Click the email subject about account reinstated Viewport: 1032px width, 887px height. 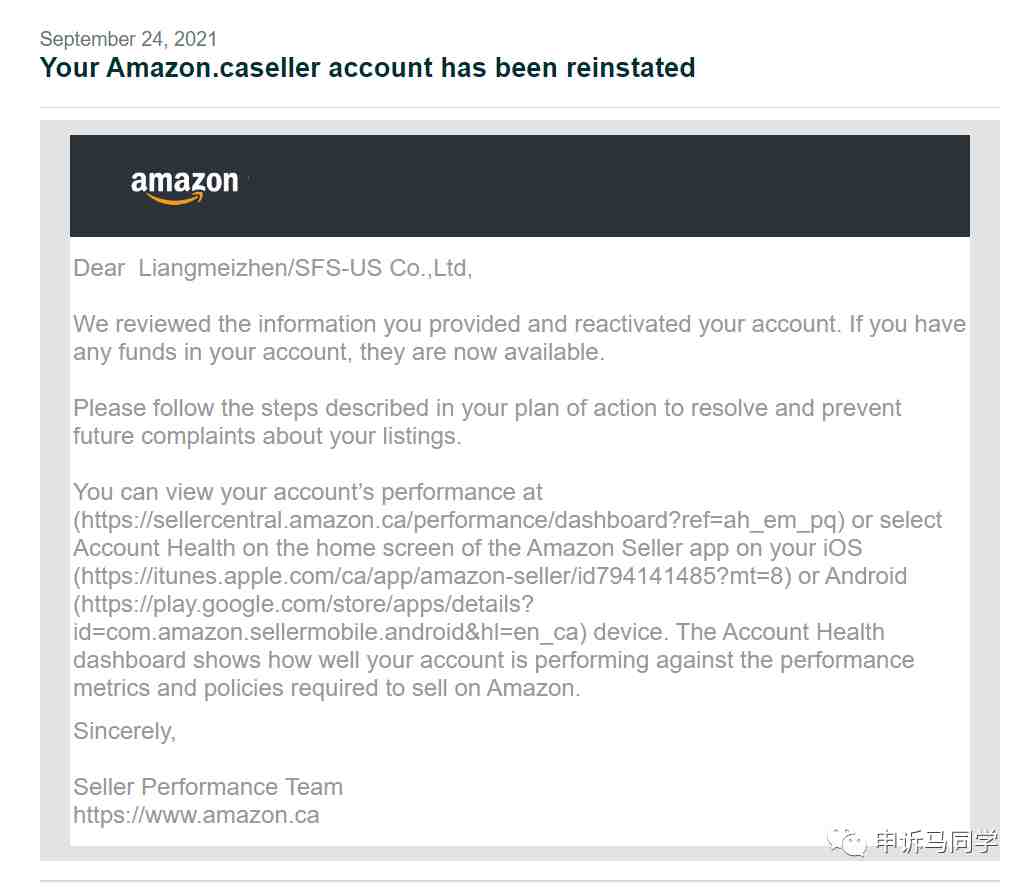[x=367, y=68]
